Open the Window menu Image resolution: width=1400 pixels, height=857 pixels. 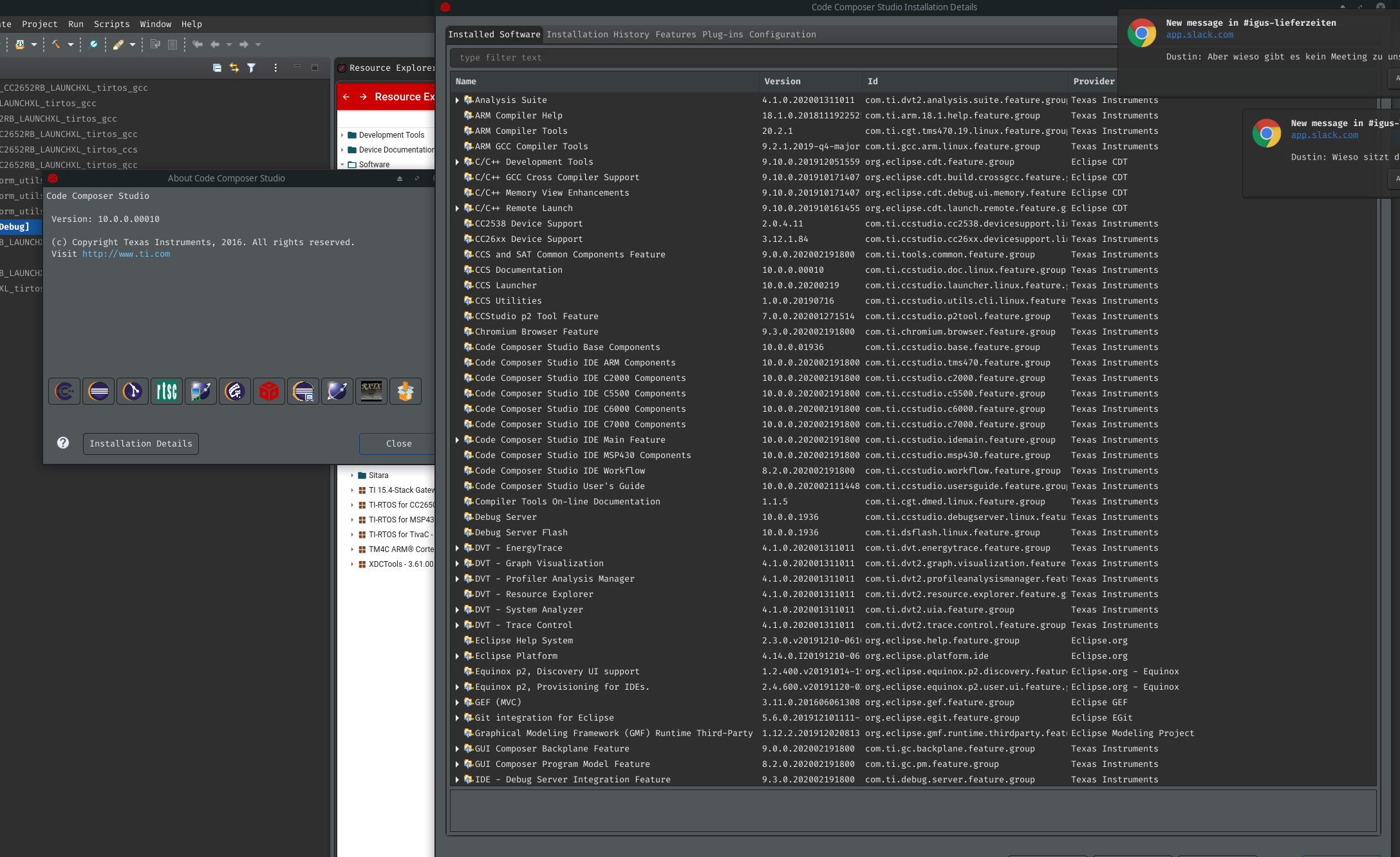pos(156,24)
